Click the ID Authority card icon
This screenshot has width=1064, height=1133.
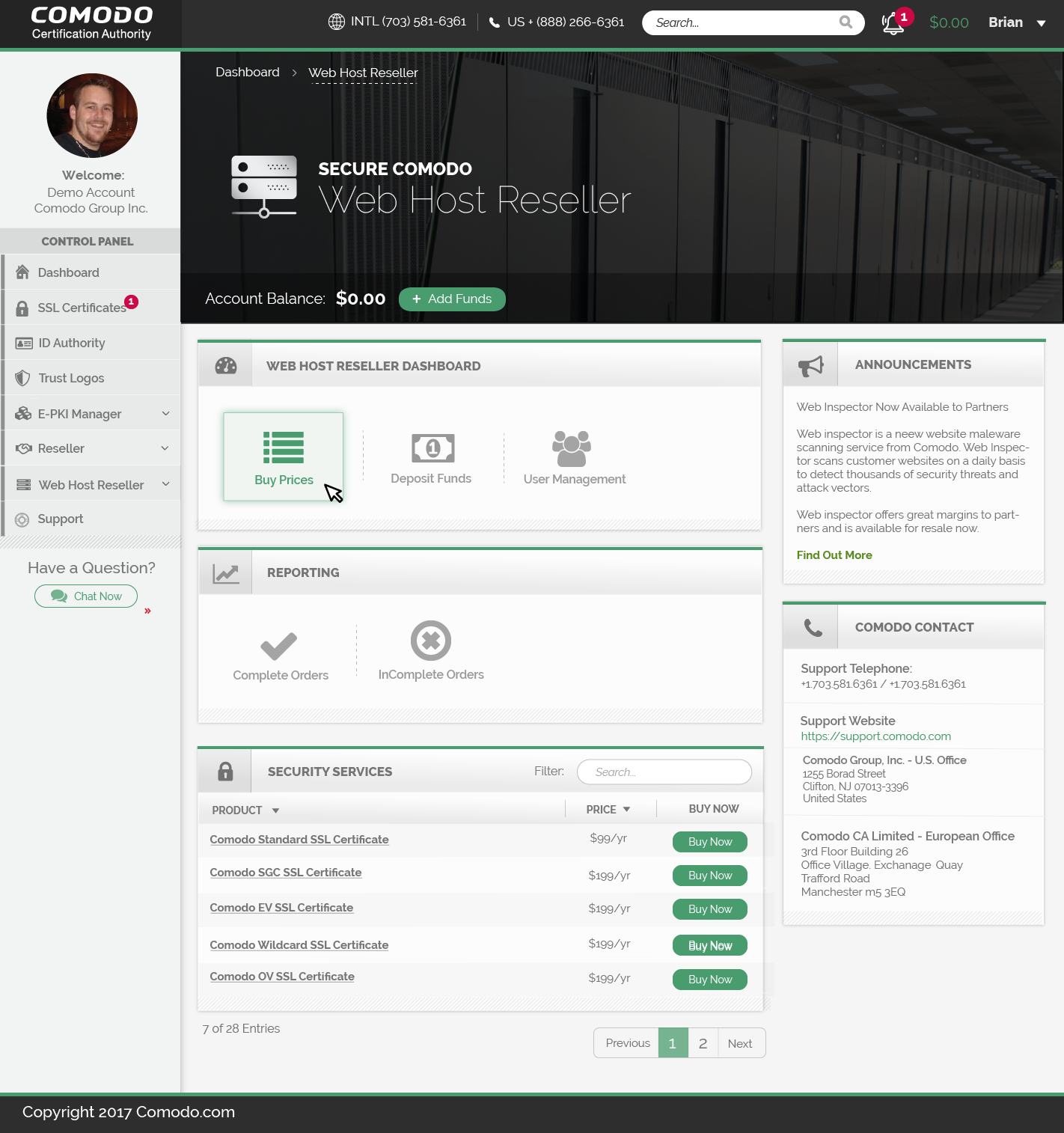pos(24,343)
